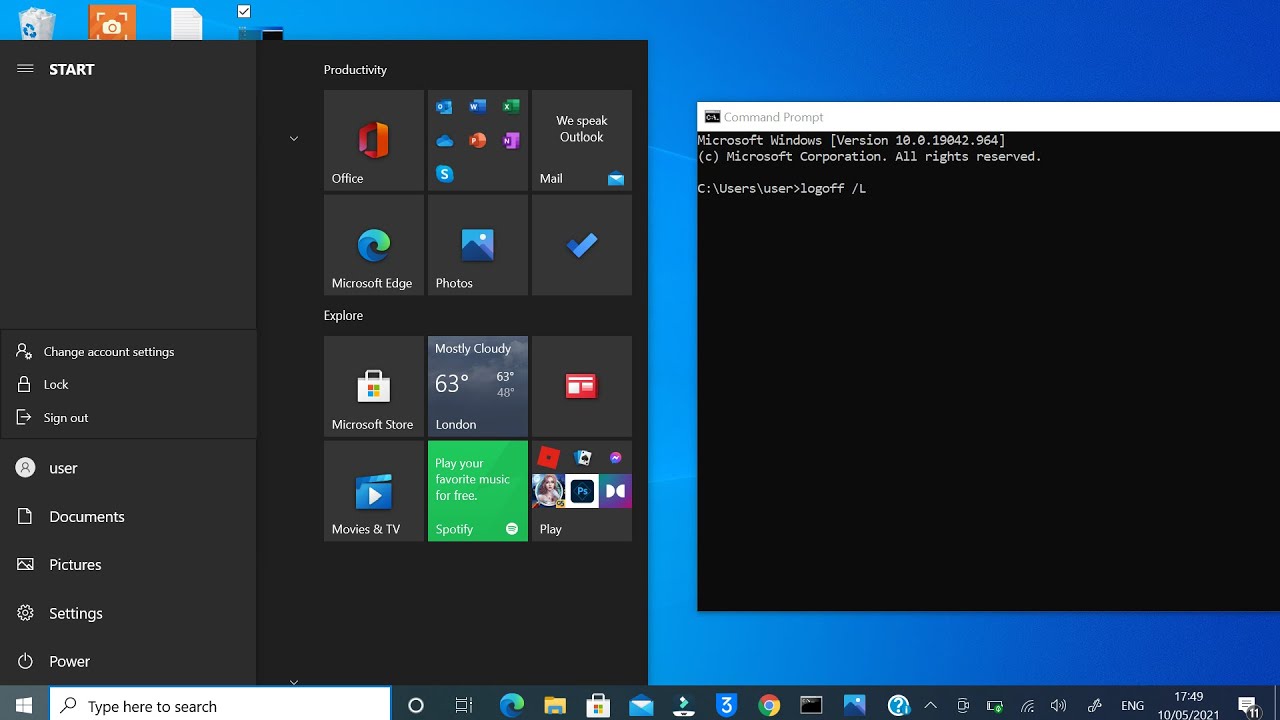1280x720 pixels.
Task: Open the Spotify tile
Action: [x=478, y=491]
